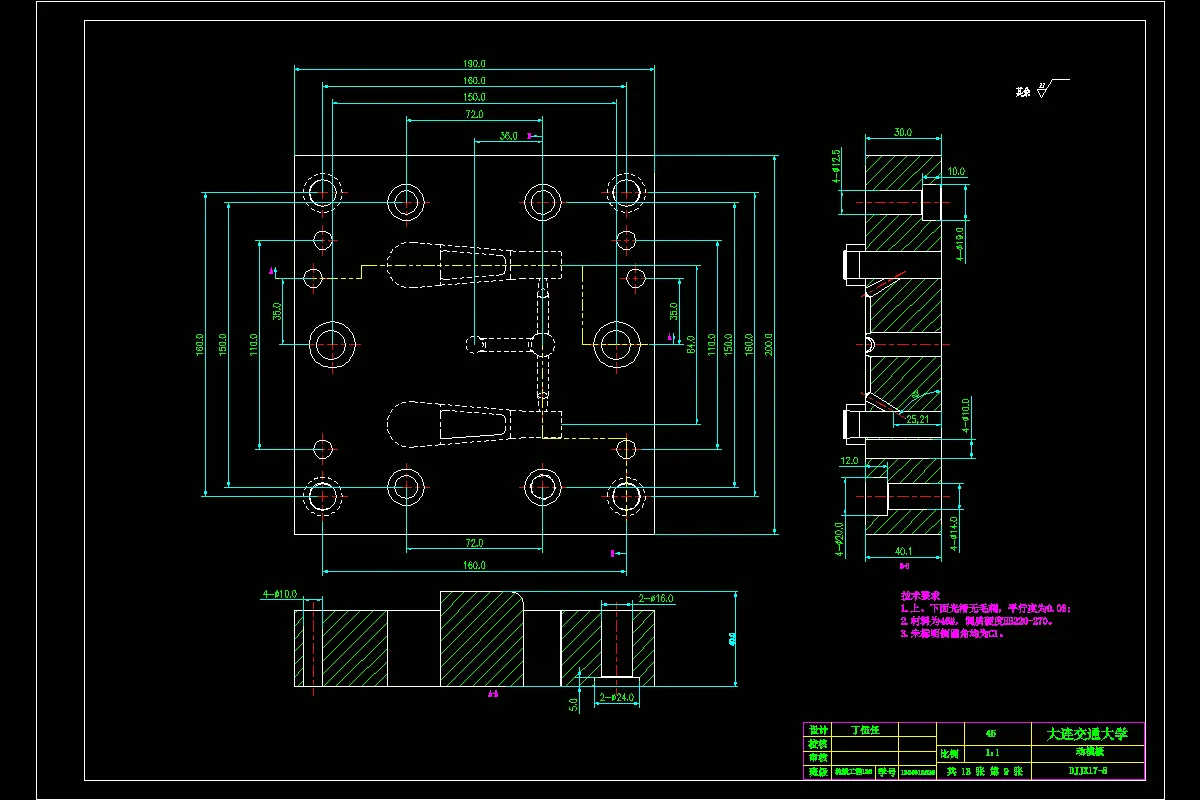Click the 72.0 dimension above the plate
The height and width of the screenshot is (800, 1200).
pos(474,115)
